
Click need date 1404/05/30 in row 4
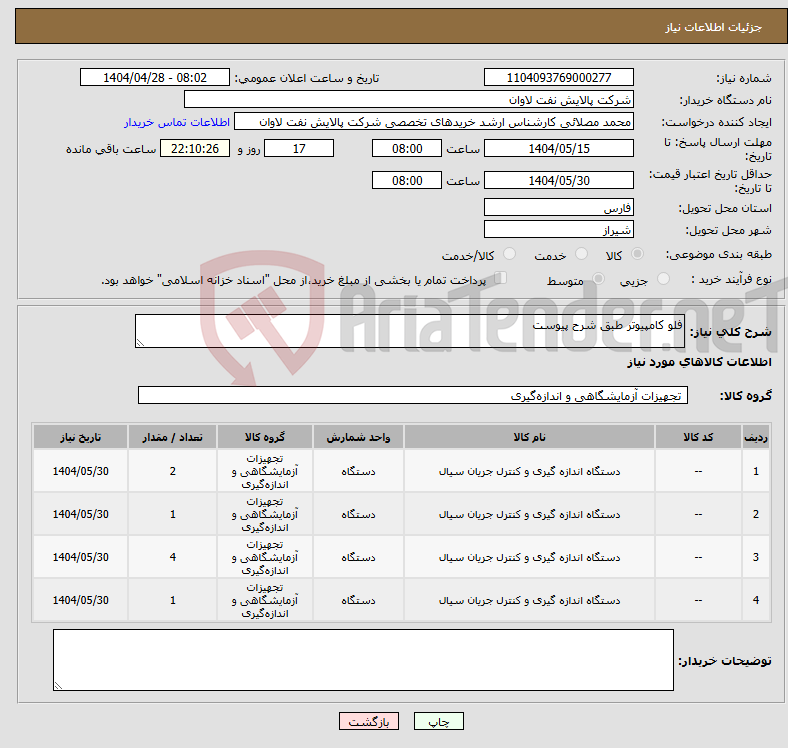point(80,600)
